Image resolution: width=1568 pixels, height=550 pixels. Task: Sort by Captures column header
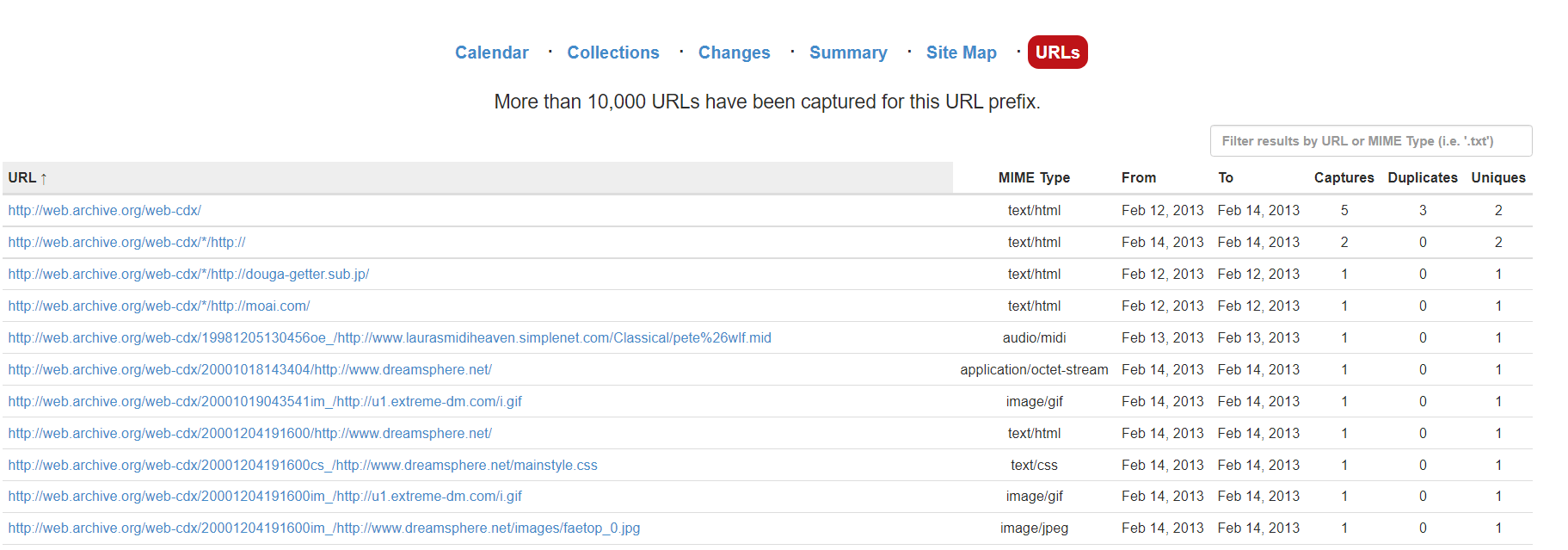1344,178
